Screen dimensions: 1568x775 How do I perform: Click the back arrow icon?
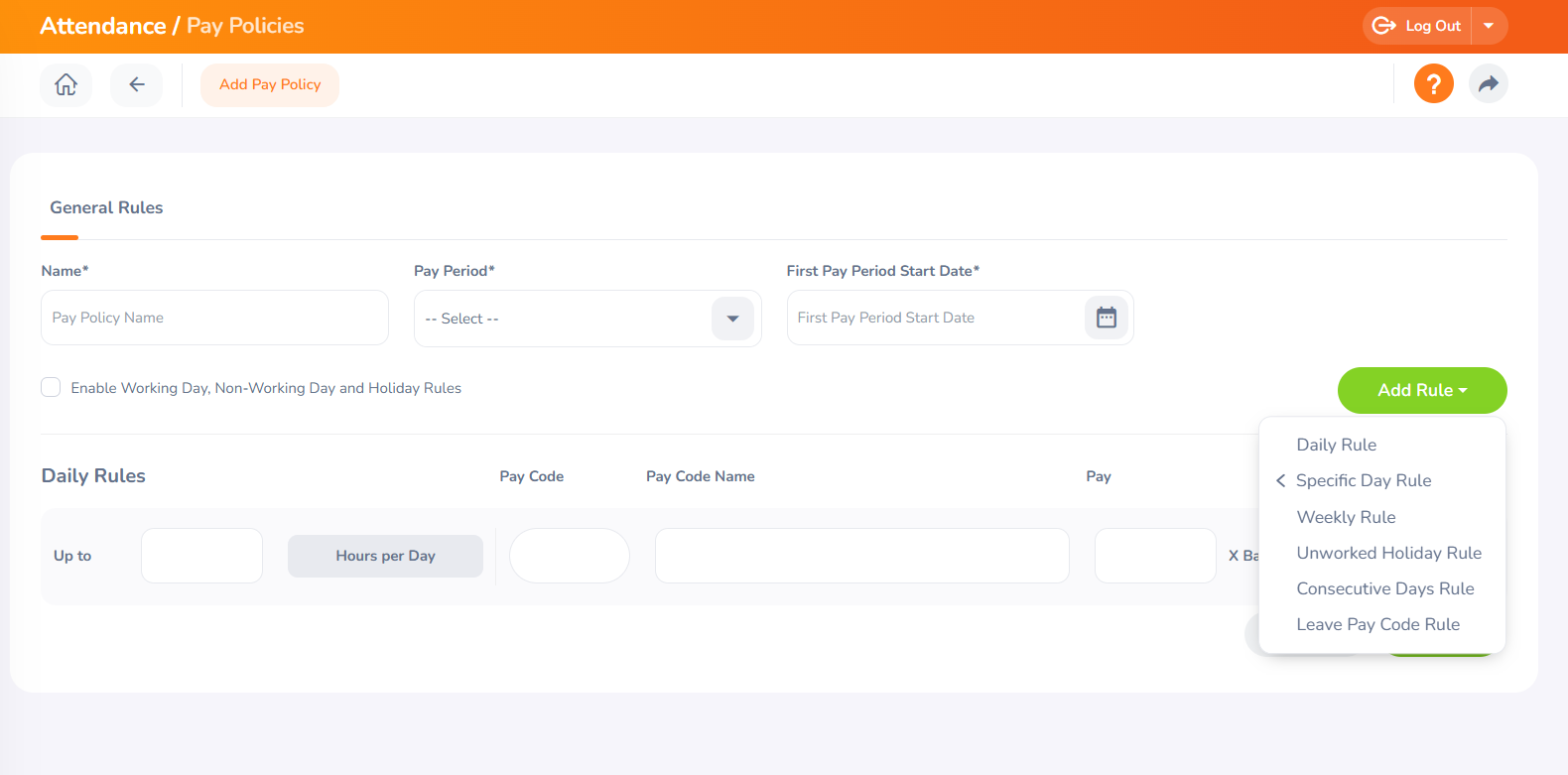pyautogui.click(x=136, y=84)
